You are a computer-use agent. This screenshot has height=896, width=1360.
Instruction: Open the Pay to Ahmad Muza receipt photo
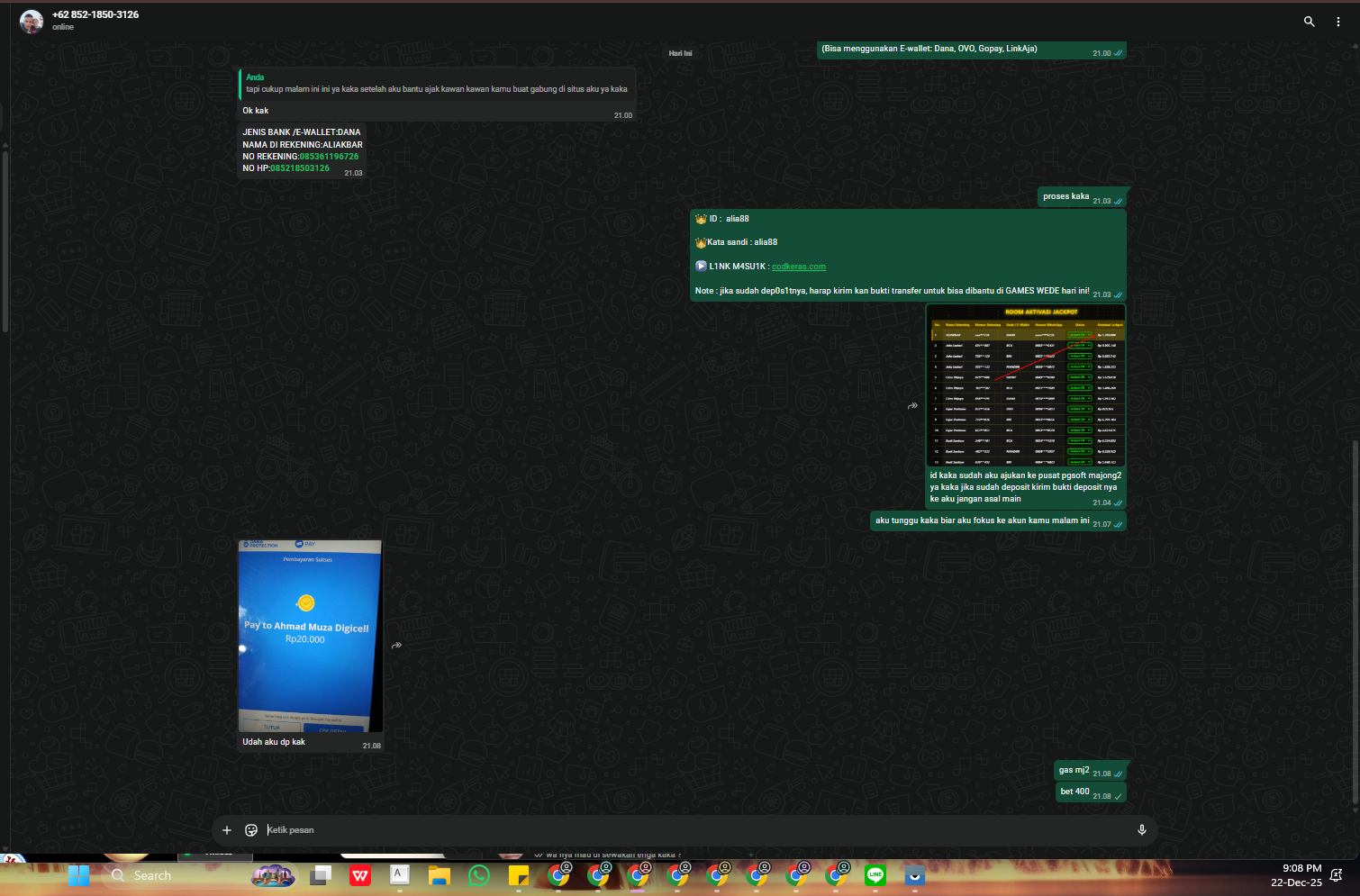[x=311, y=637]
